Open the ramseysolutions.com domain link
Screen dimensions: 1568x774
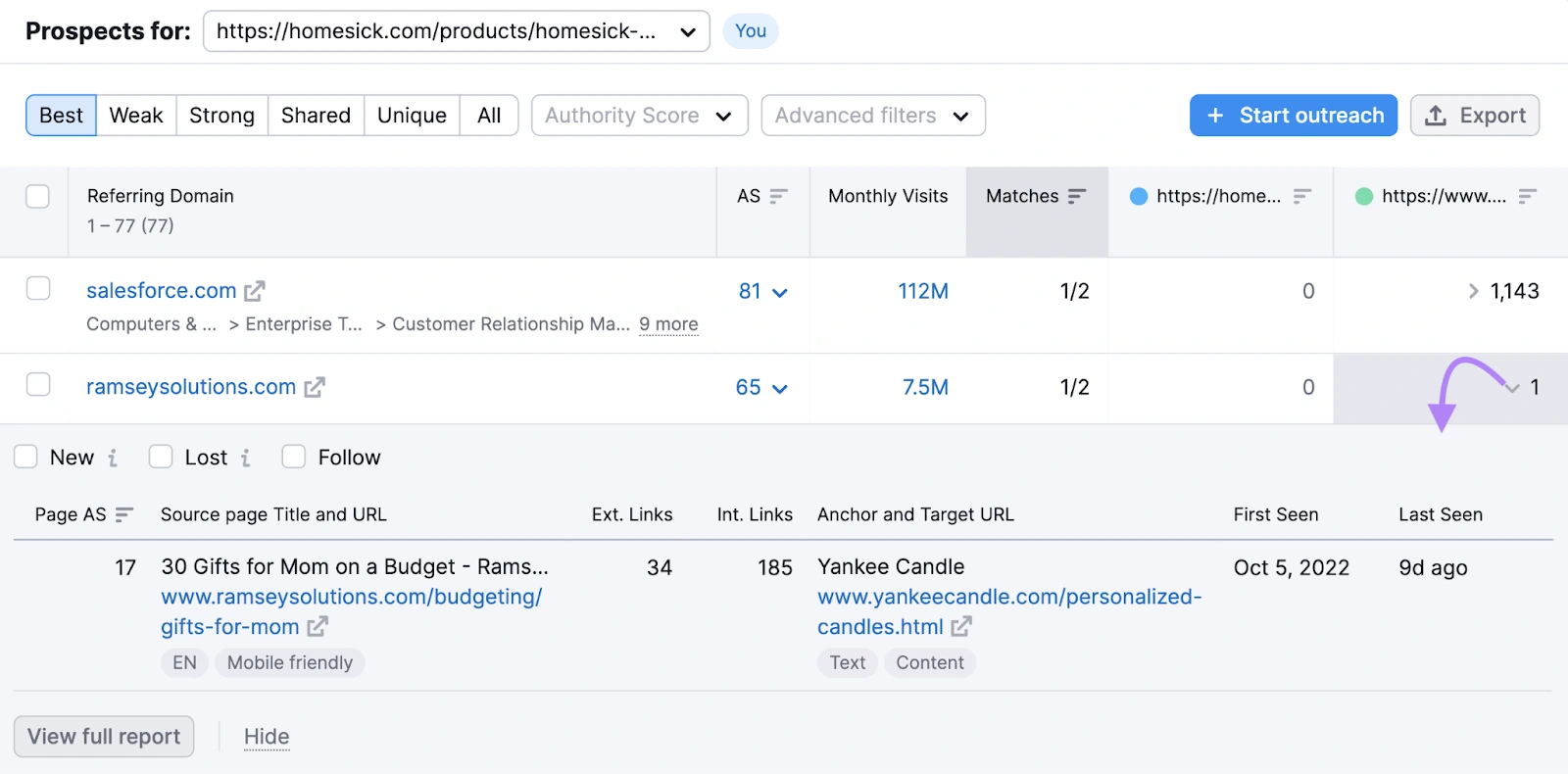coord(191,387)
